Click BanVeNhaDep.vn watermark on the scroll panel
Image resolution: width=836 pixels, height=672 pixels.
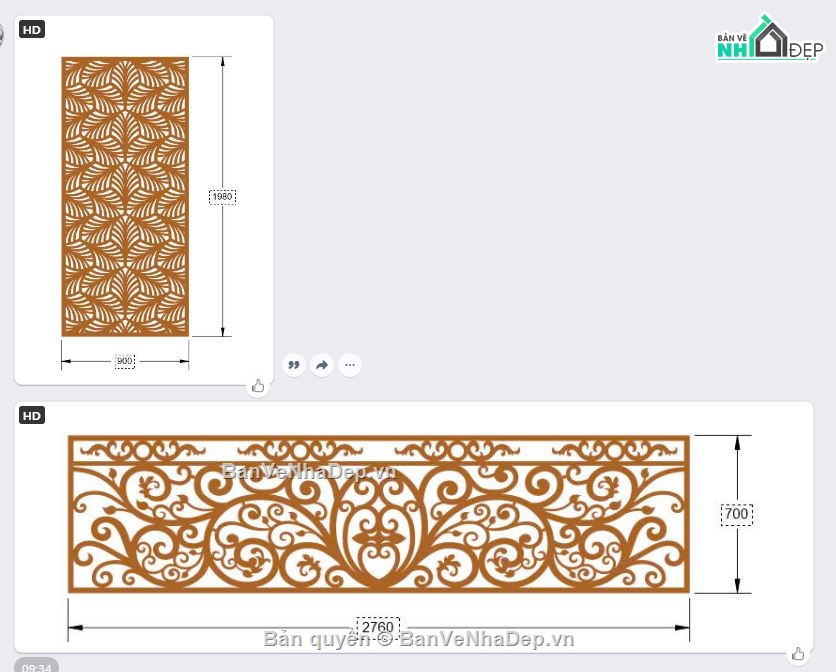pyautogui.click(x=310, y=472)
